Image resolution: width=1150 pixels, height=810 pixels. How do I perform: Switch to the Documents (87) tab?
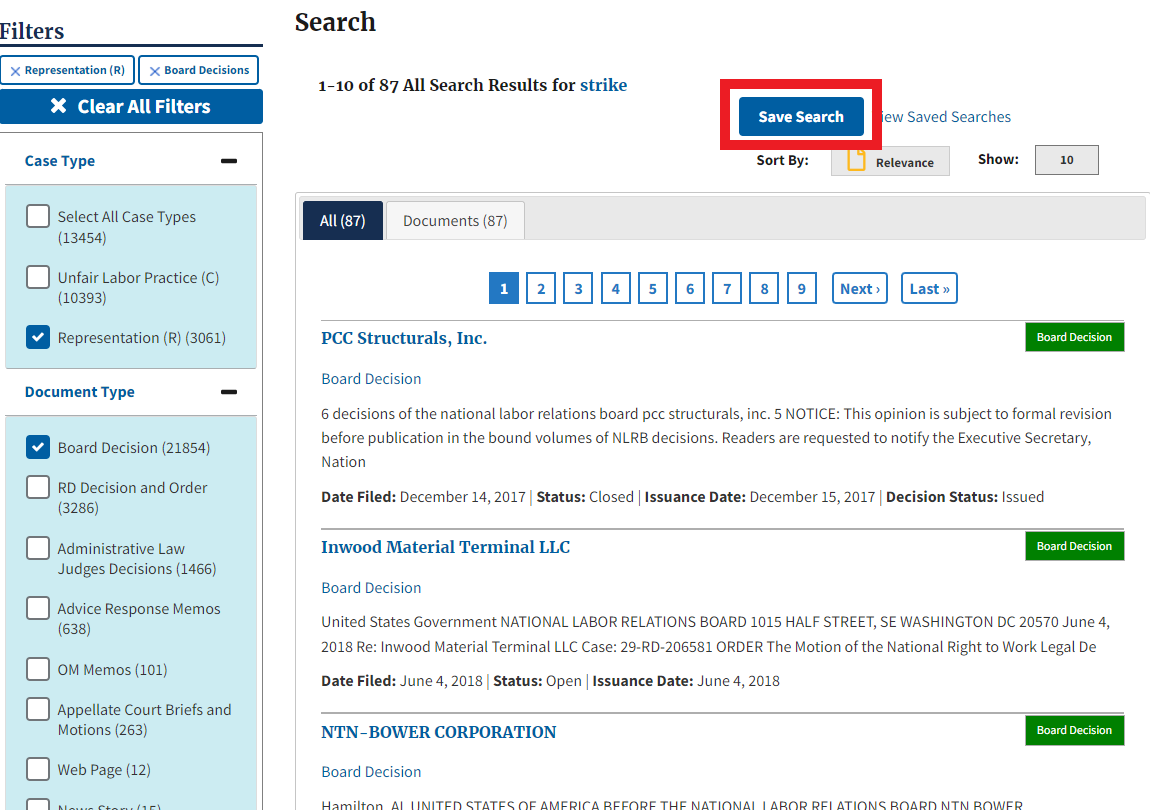pos(455,221)
